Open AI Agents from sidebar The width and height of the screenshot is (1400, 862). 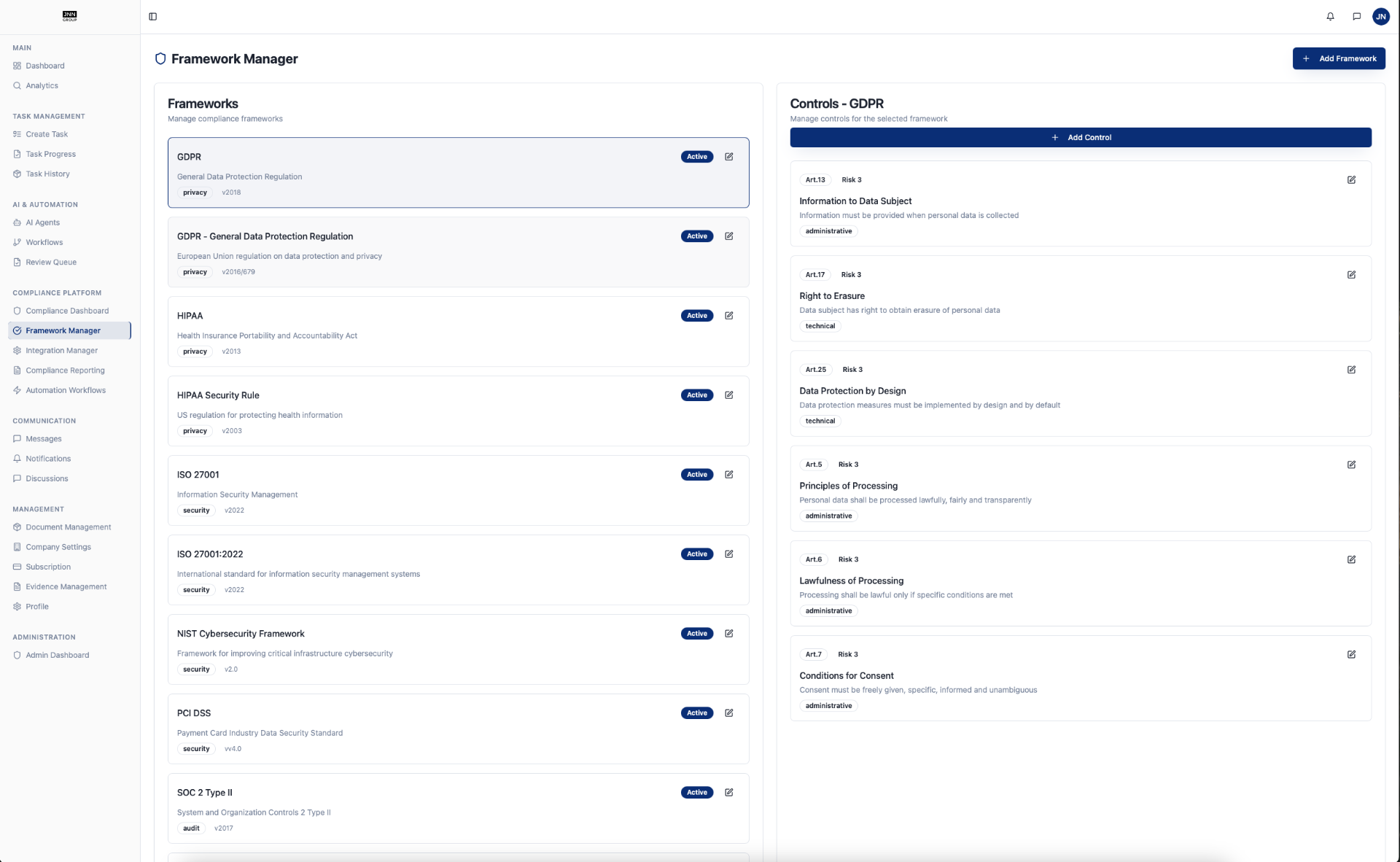(x=42, y=222)
